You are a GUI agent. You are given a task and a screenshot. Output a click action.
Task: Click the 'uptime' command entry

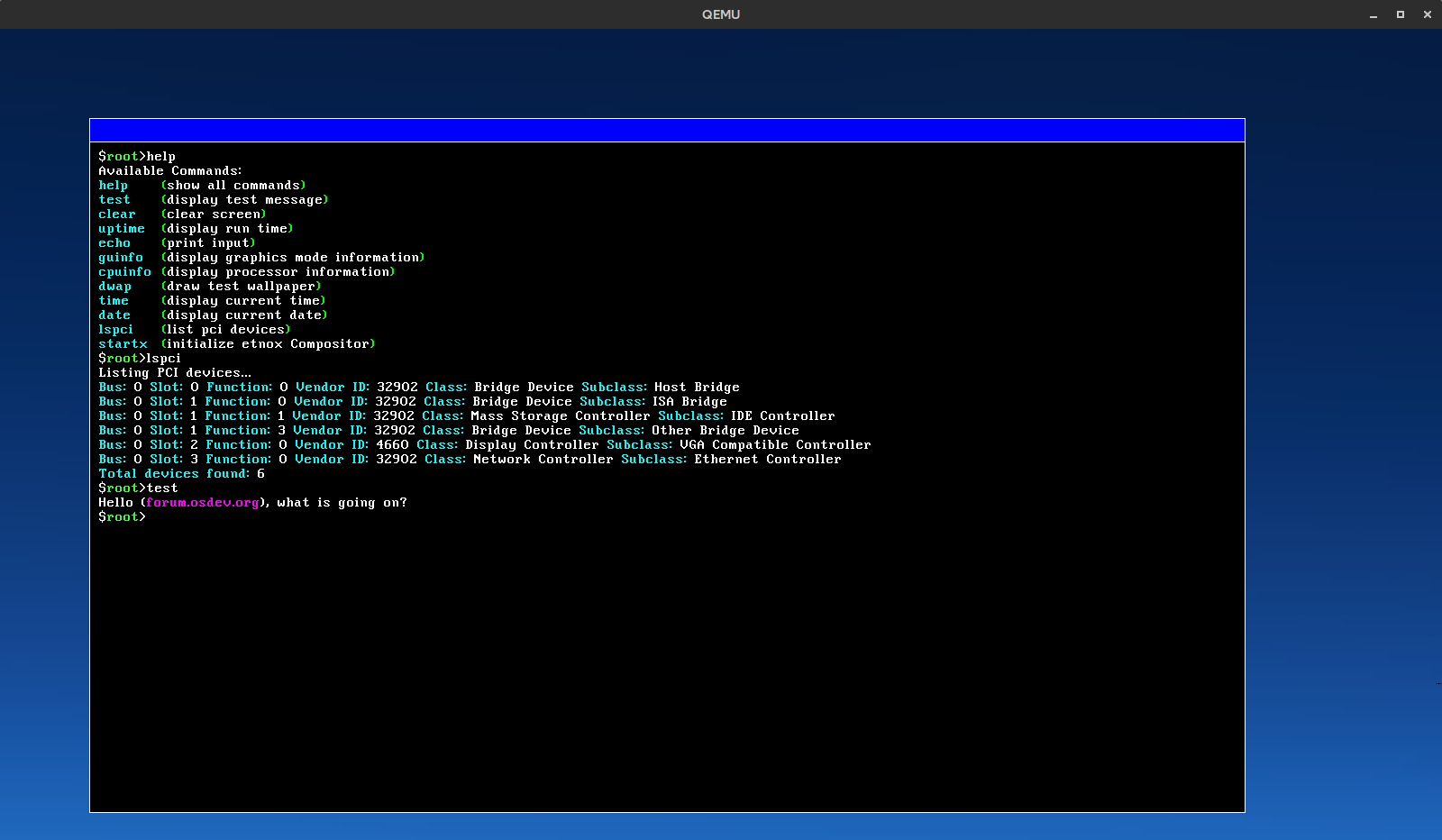coord(122,229)
